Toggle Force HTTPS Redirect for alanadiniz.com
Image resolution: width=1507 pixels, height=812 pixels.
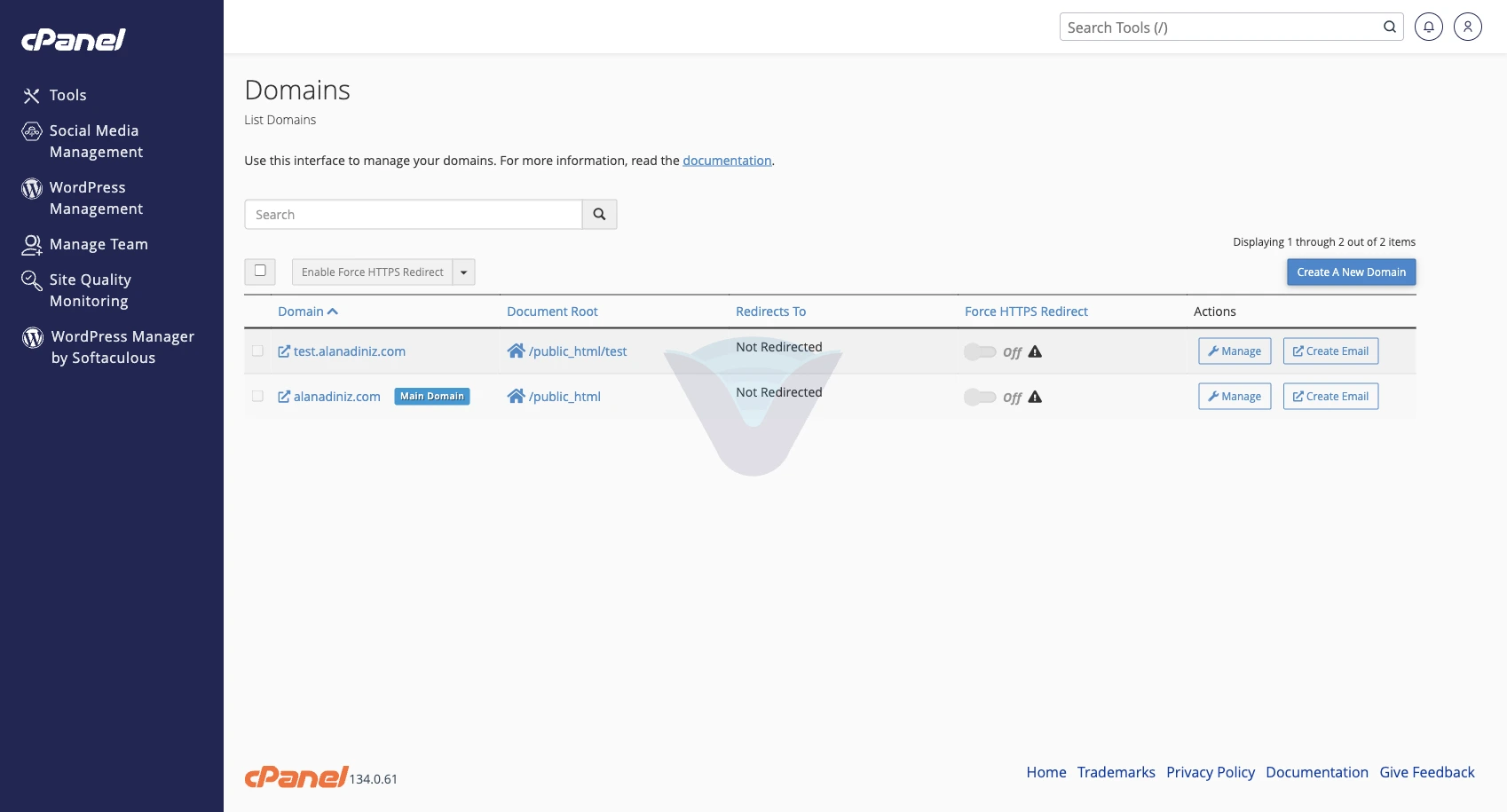981,397
